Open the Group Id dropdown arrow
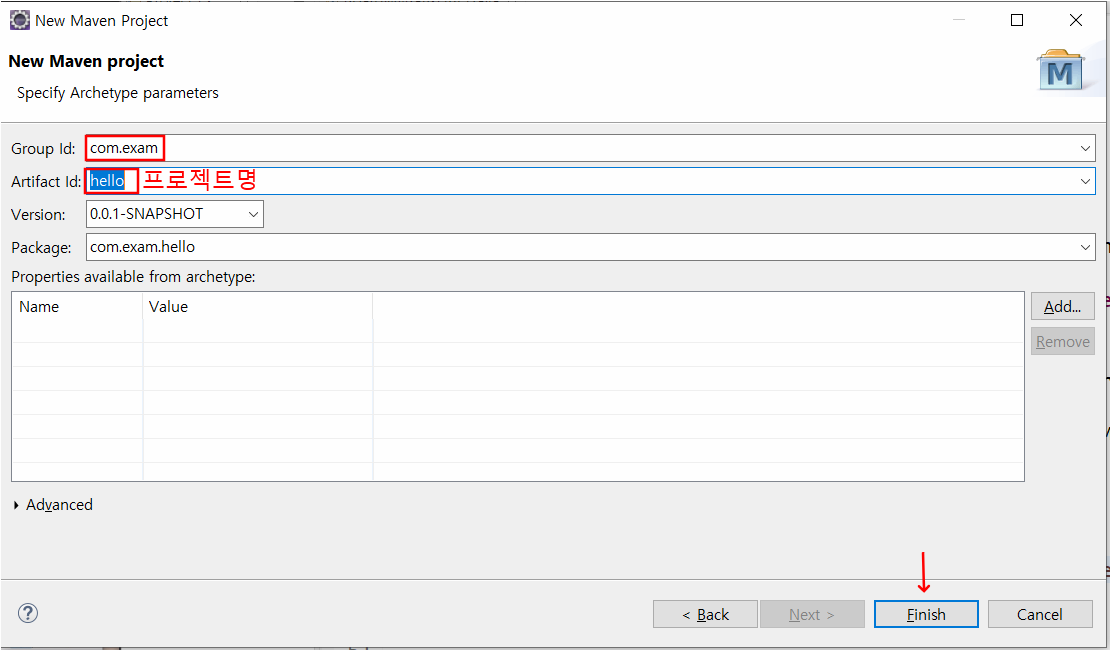Viewport: 1110px width, 650px height. pos(1085,149)
